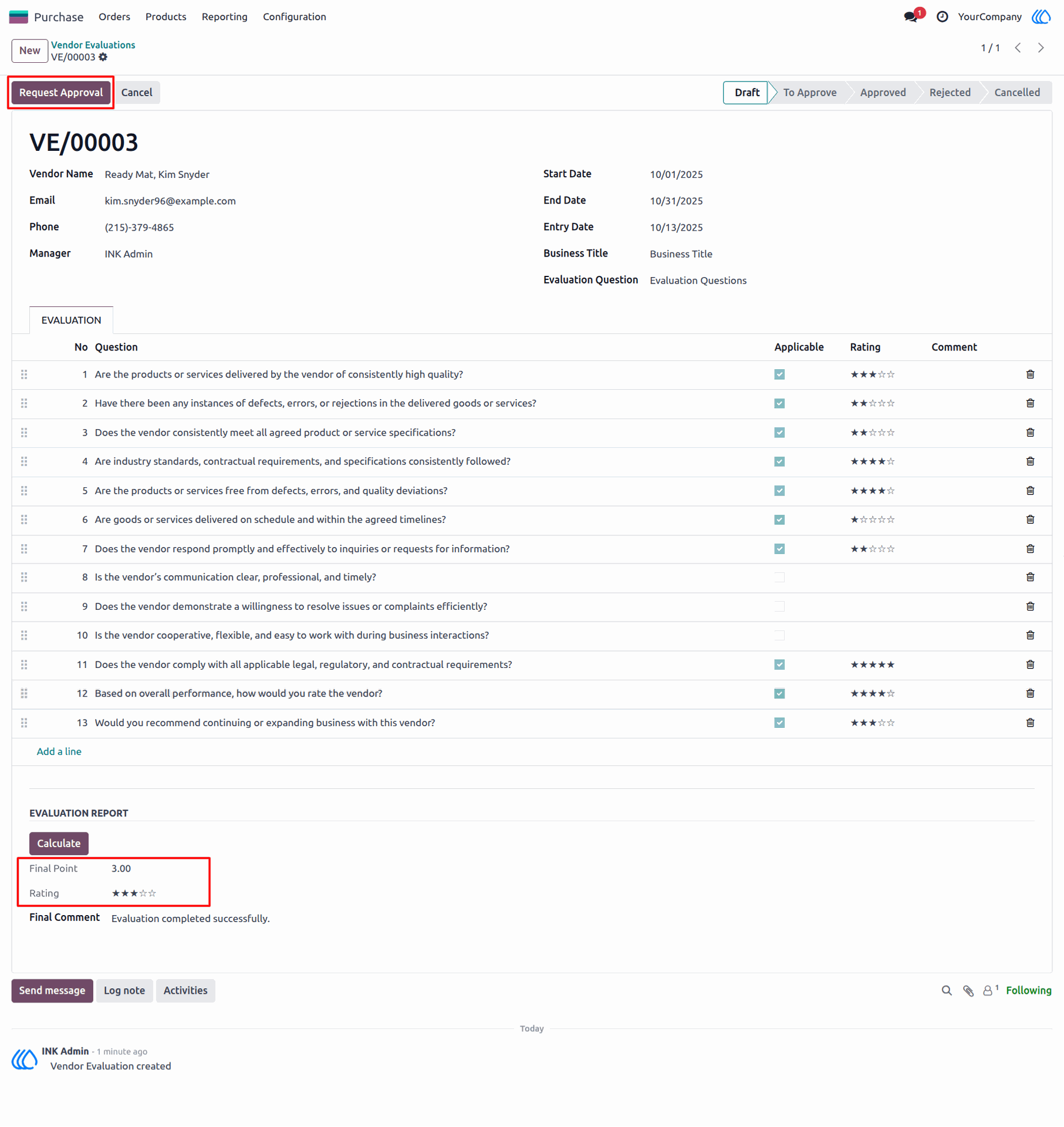Viewport: 1064px width, 1127px height.
Task: Click the Request Approval button
Action: click(61, 93)
